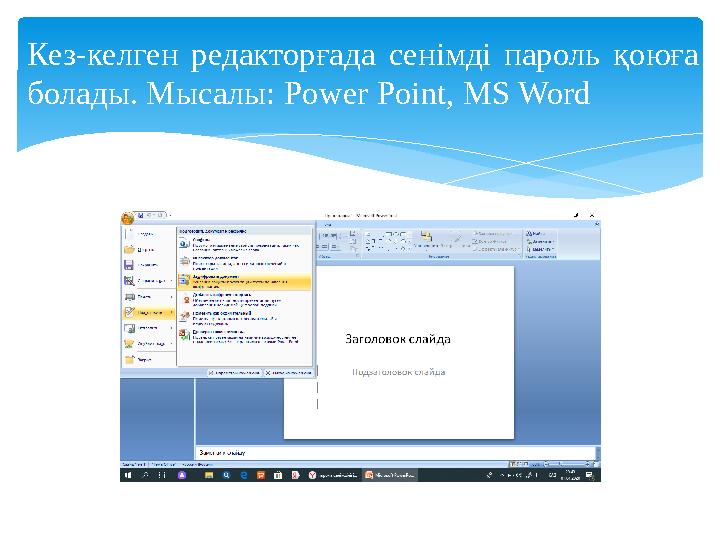Choose Открыть (Open) with folder icon

coord(149,250)
